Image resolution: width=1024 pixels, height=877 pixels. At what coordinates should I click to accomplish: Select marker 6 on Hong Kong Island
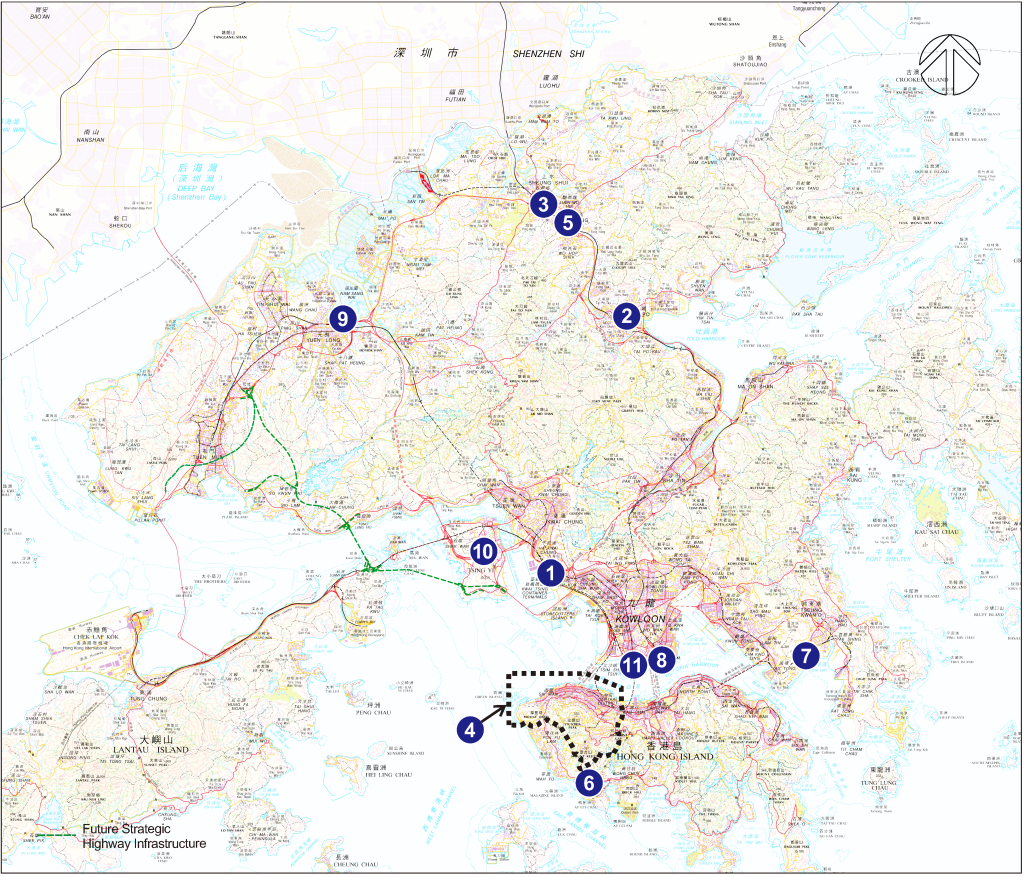(x=590, y=782)
